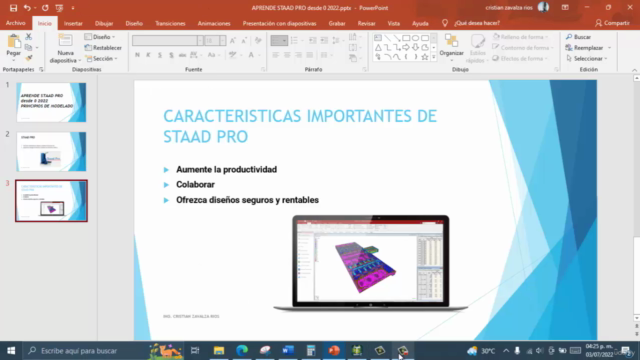Select the star shape in shapes gallery
The width and height of the screenshot is (640, 360).
(x=425, y=57)
